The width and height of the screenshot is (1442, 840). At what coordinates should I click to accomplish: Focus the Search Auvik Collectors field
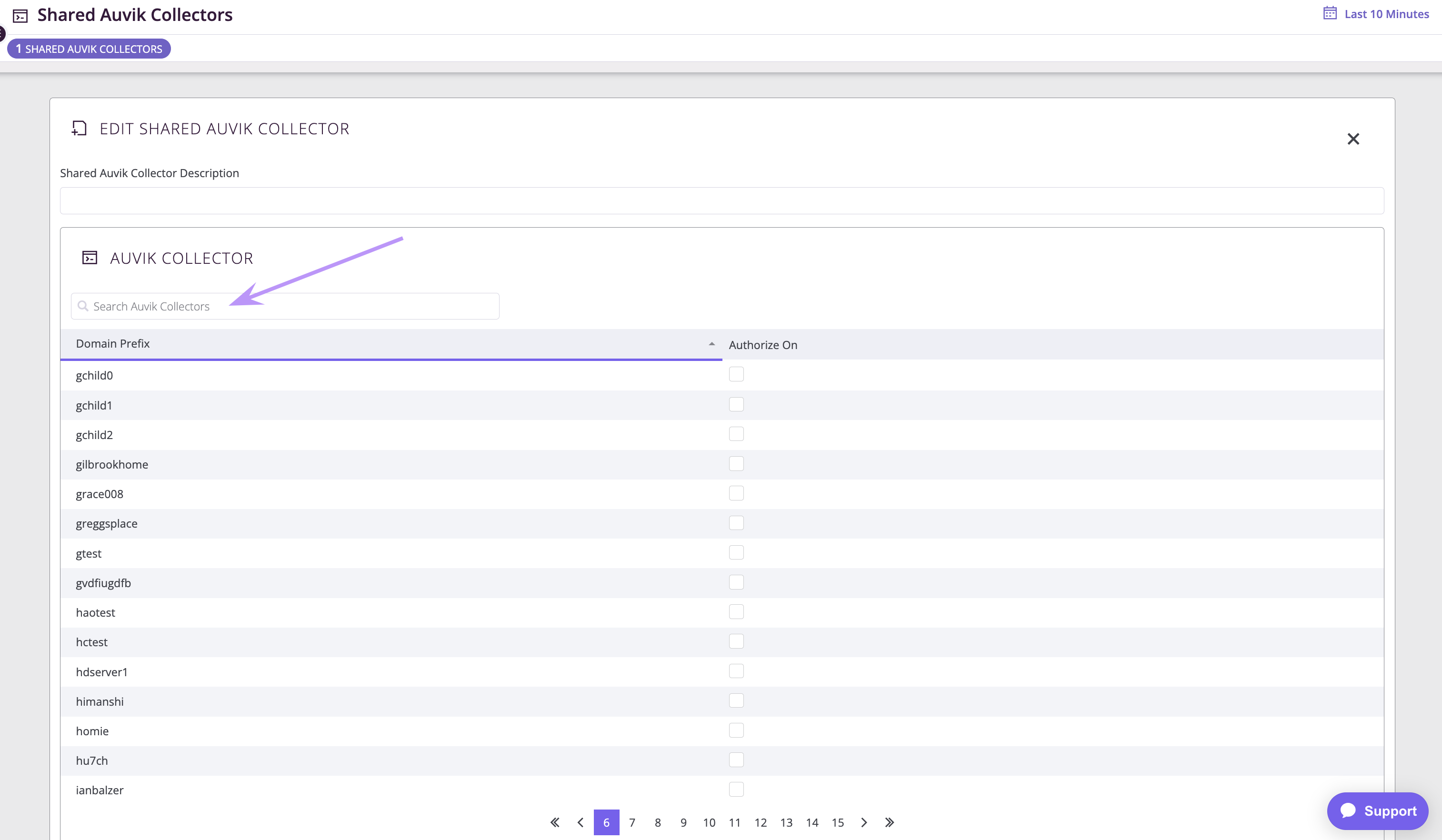click(285, 306)
